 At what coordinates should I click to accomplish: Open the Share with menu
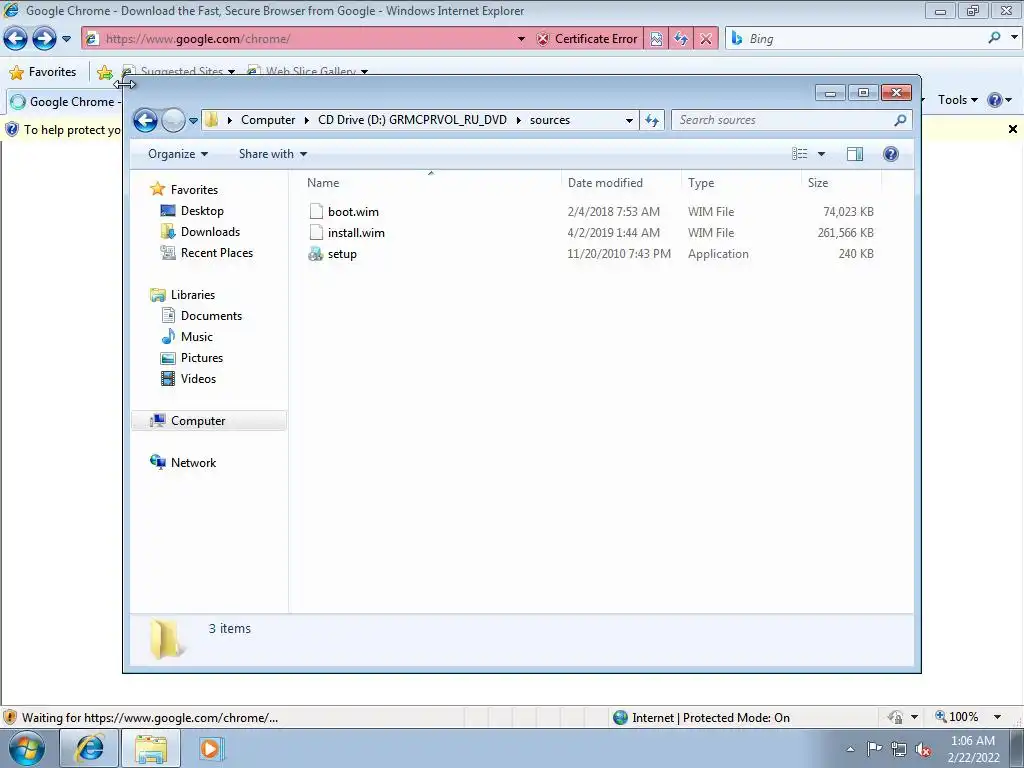click(272, 154)
